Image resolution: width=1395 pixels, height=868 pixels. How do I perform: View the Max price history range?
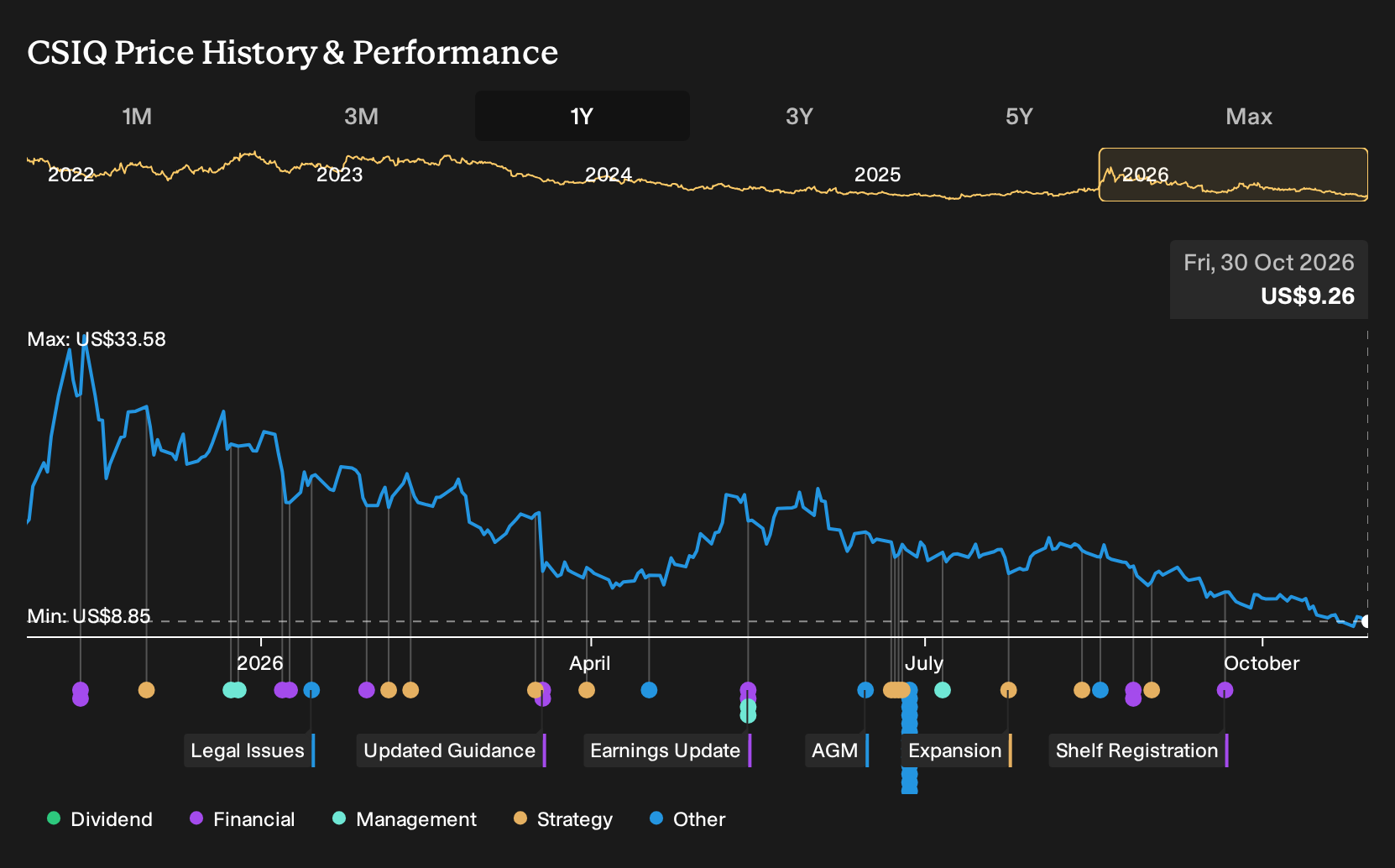(1249, 116)
